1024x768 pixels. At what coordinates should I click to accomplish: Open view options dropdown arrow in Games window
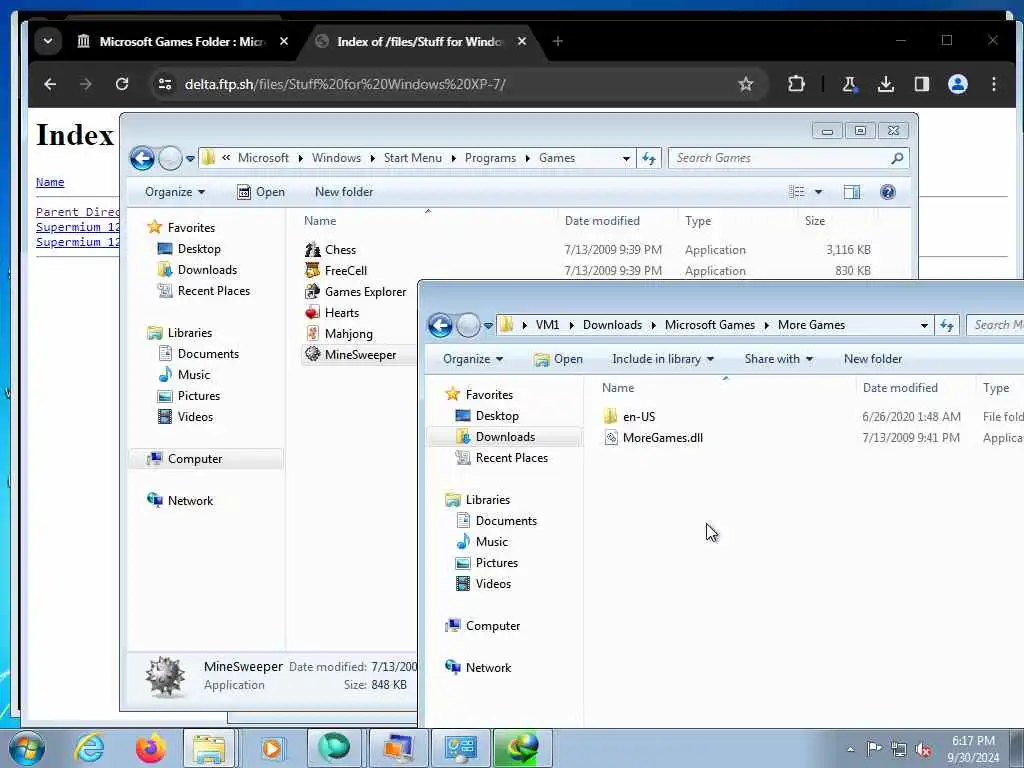click(x=818, y=192)
